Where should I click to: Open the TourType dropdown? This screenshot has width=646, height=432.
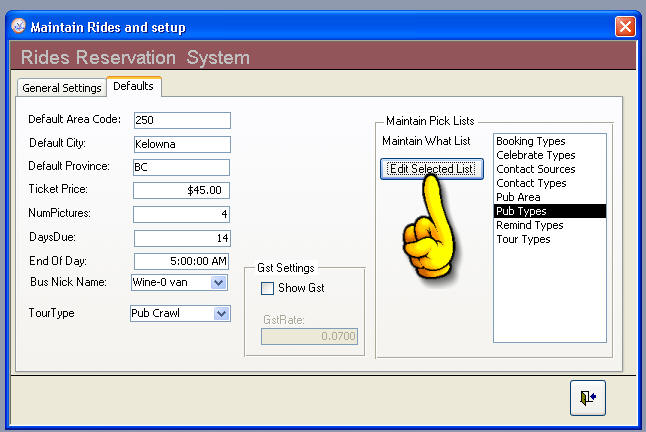221,314
